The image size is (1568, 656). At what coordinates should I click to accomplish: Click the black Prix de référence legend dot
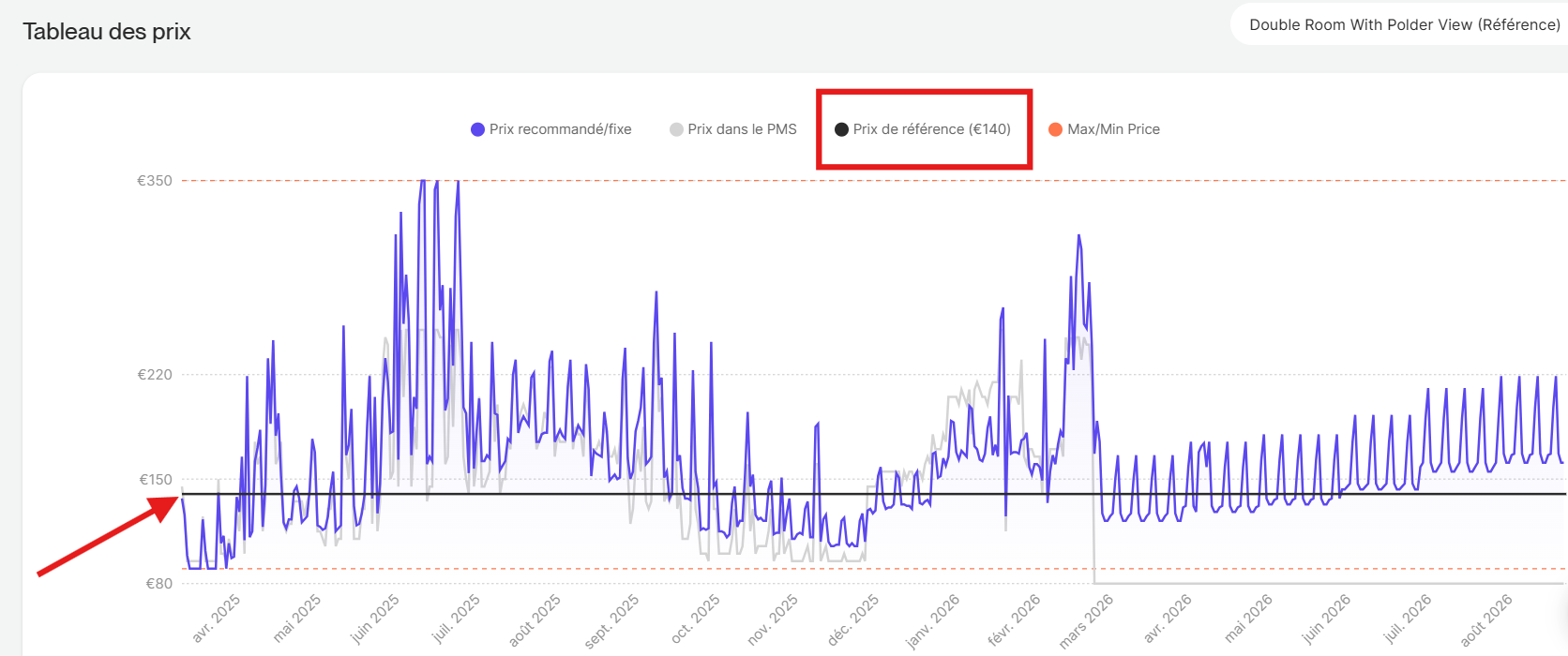[x=841, y=129]
